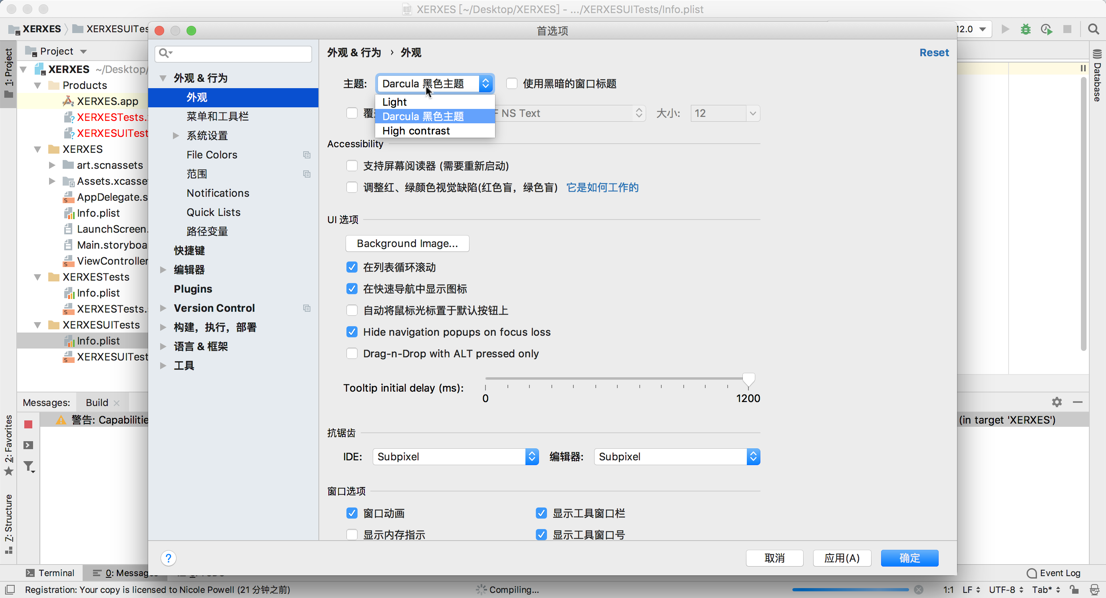Click the lock icon in the status bar
The image size is (1106, 598).
[1074, 590]
